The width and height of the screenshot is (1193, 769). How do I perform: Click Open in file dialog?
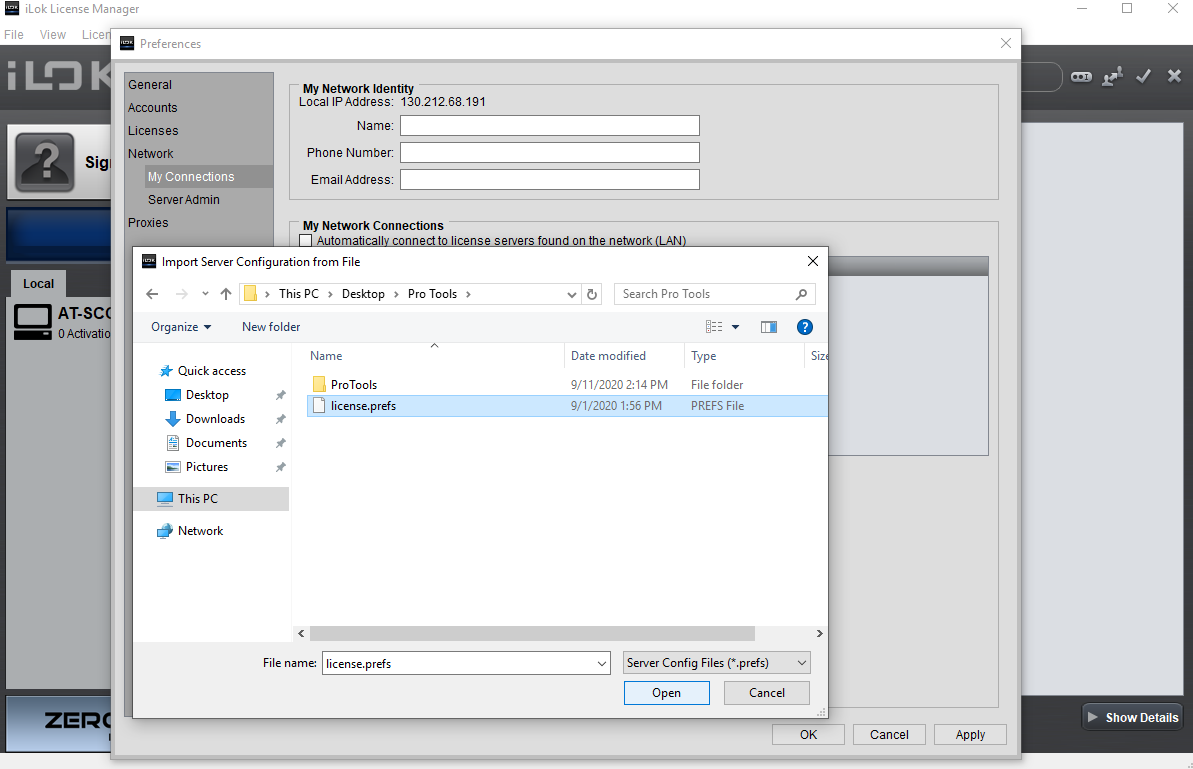666,693
